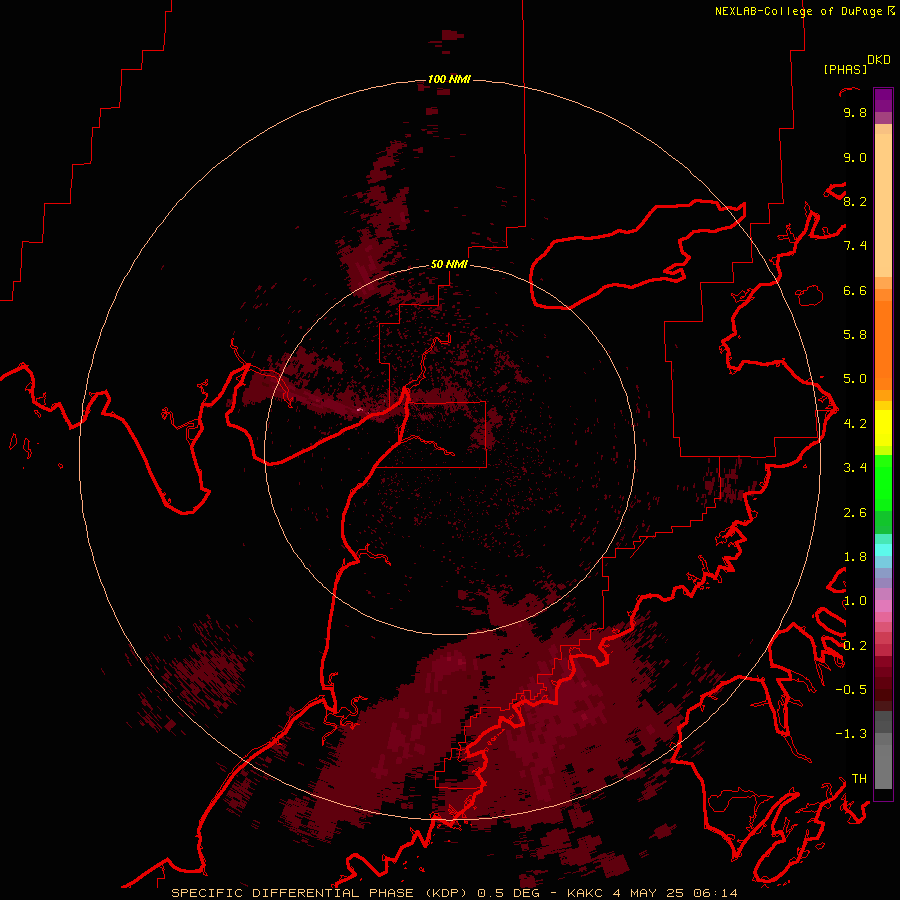The width and height of the screenshot is (900, 900).
Task: Click the 0.2 legend value
Action: click(x=855, y=646)
